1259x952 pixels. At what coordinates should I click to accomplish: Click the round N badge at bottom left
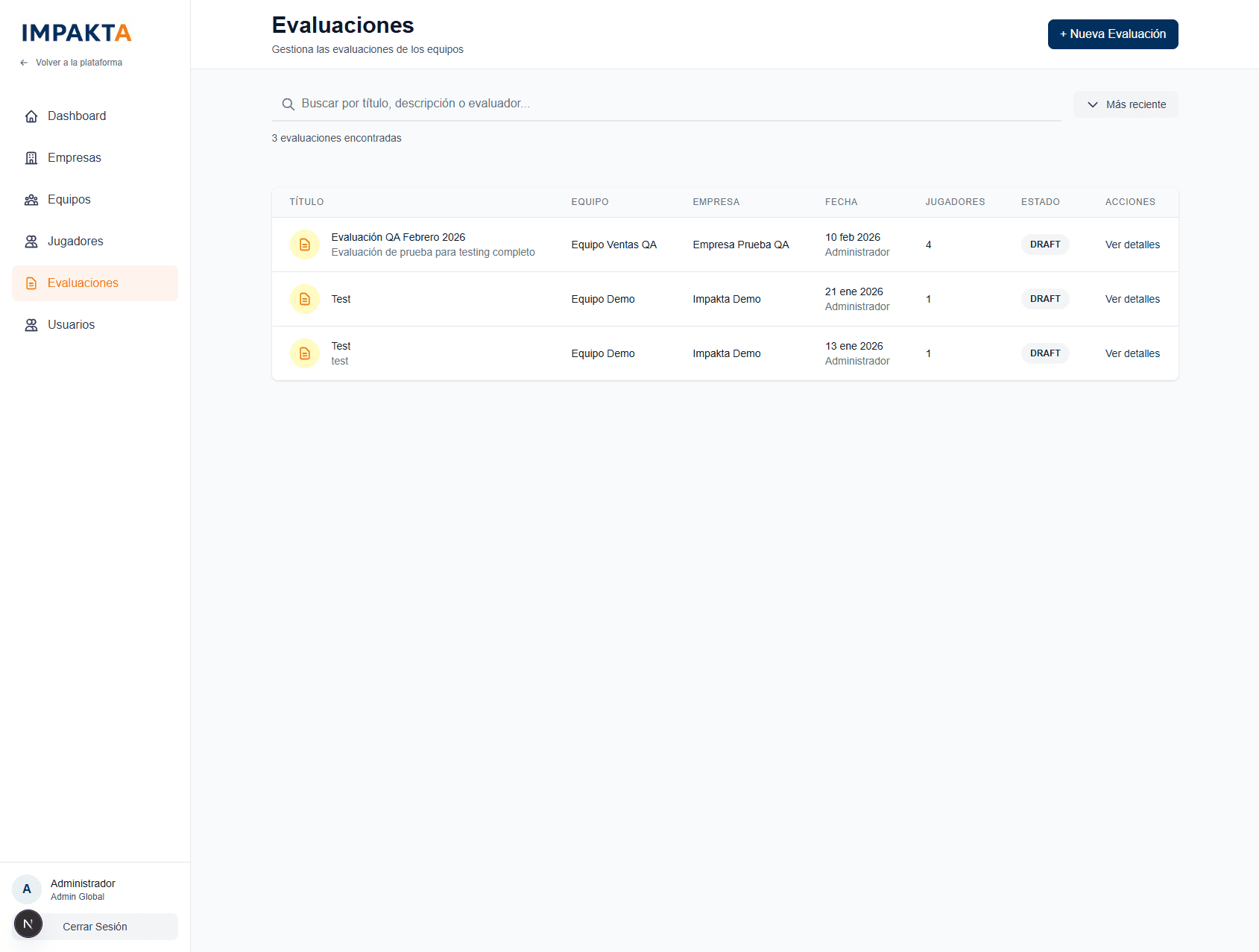click(x=28, y=924)
